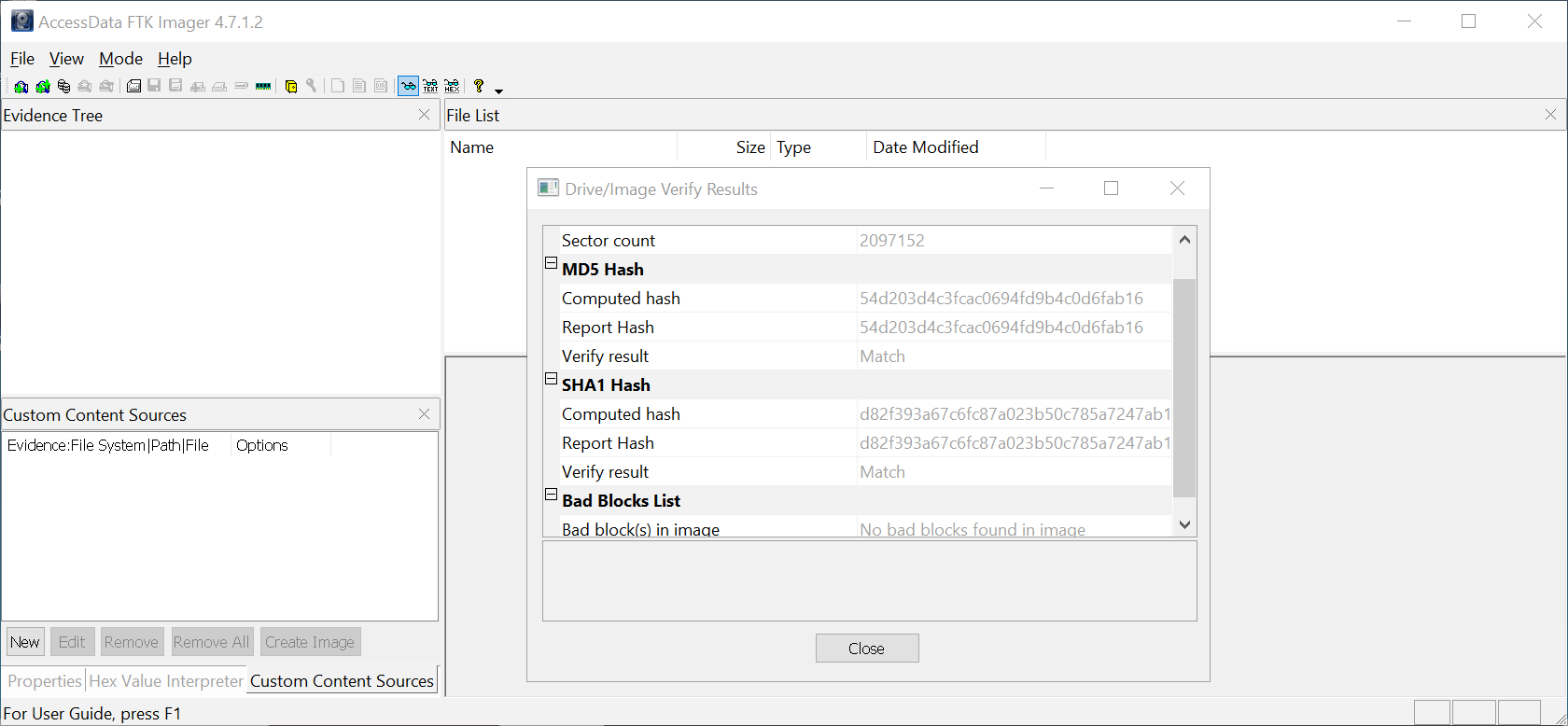Click the Remove button
The height and width of the screenshot is (726, 1568).
(132, 642)
